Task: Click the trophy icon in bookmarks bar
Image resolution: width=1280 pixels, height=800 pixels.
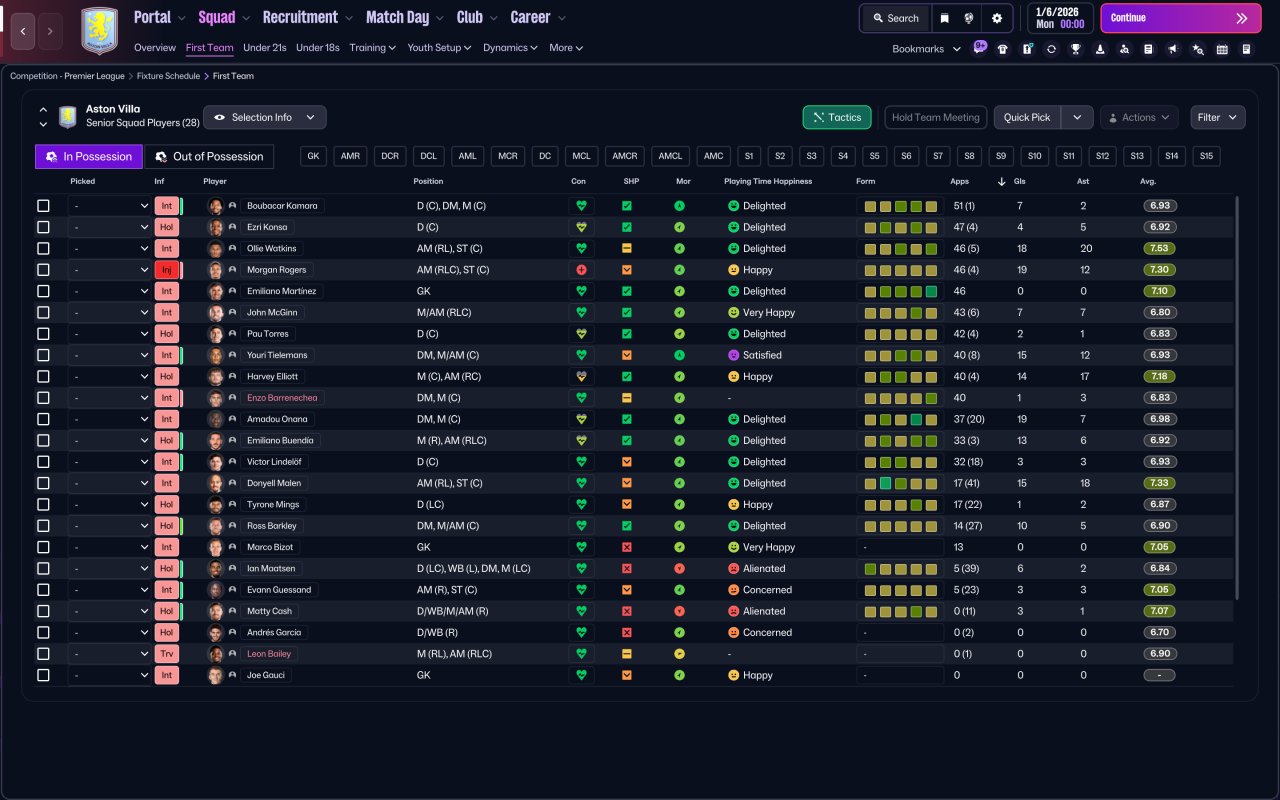Action: coord(1076,49)
